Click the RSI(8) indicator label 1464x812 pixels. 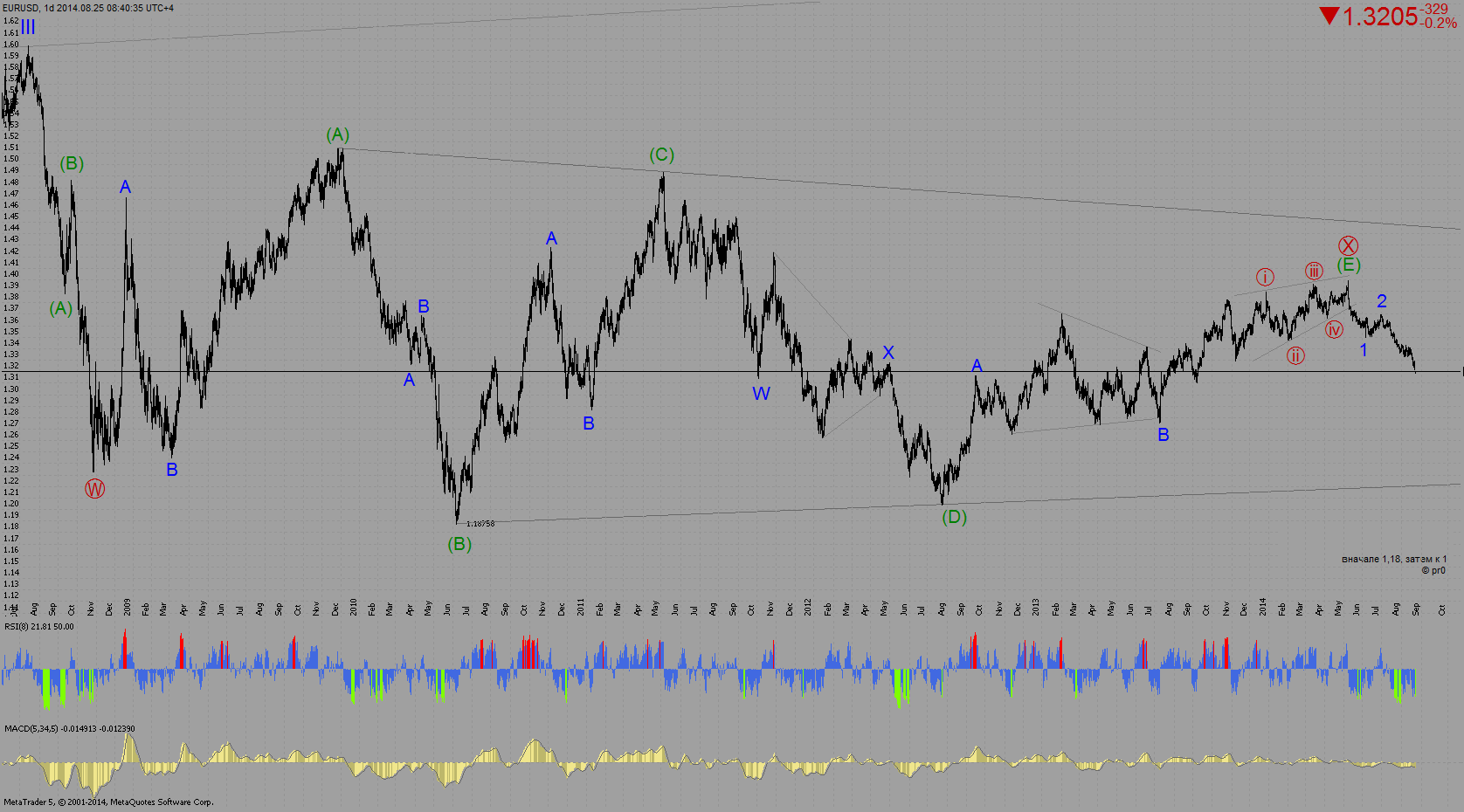coord(39,627)
